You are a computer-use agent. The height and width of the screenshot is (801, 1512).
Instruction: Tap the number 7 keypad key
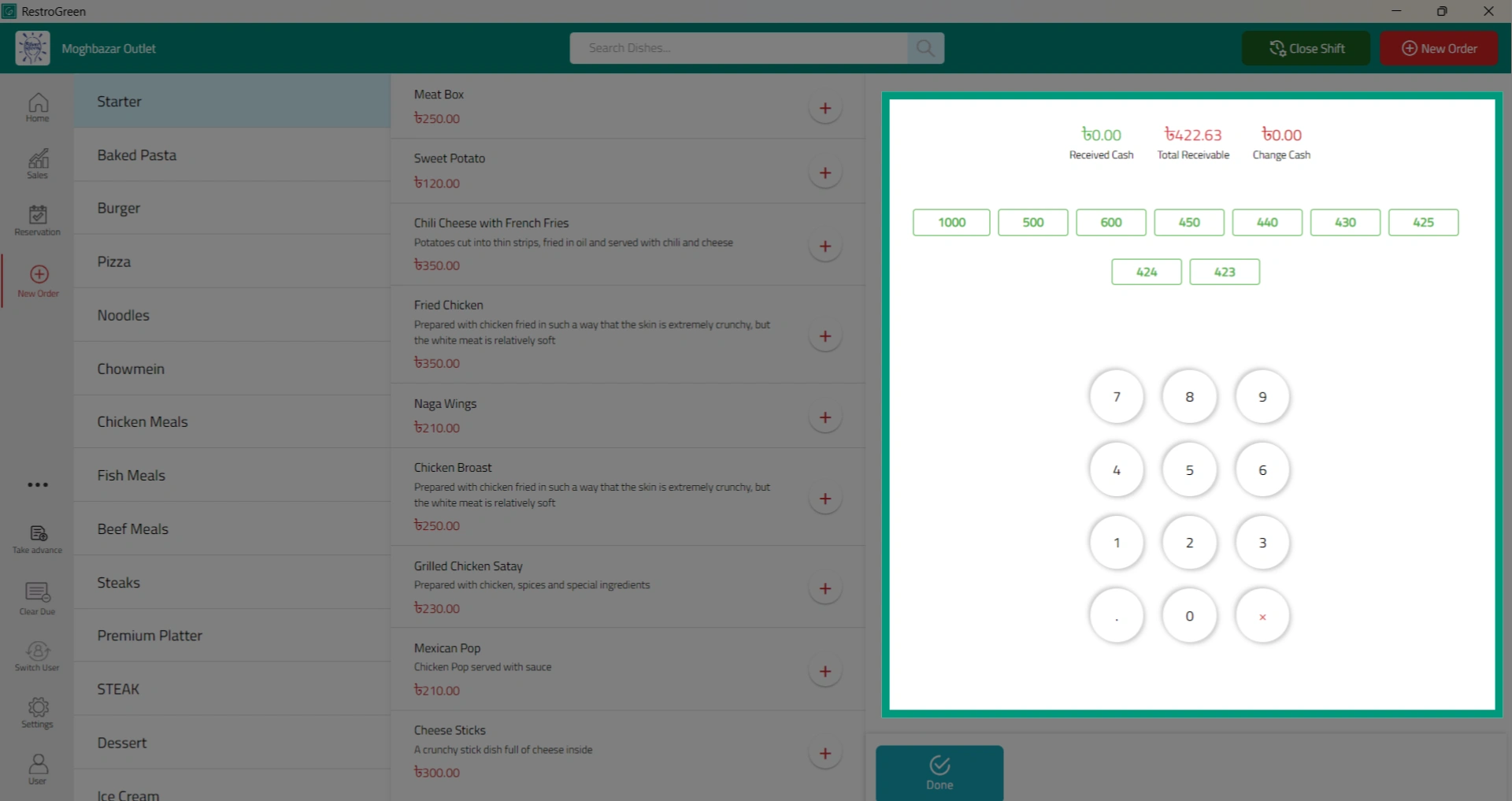[1116, 396]
